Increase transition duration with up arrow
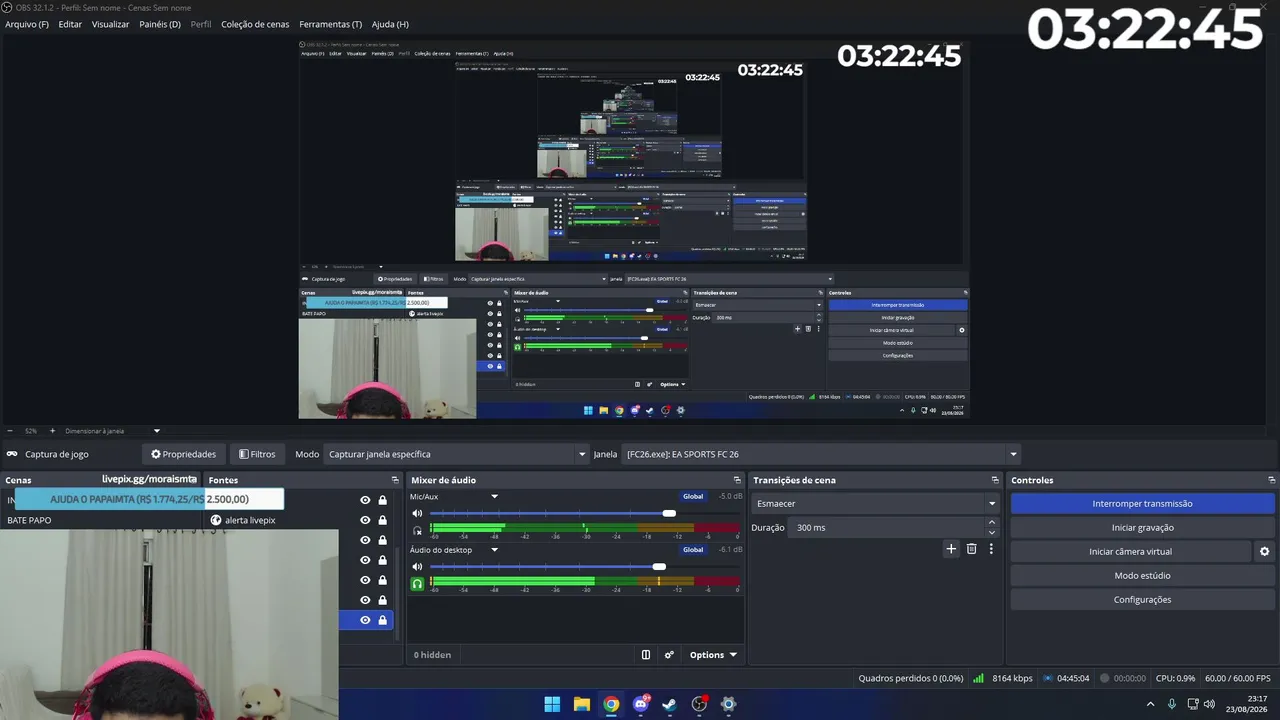Image resolution: width=1280 pixels, height=720 pixels. pos(992,522)
